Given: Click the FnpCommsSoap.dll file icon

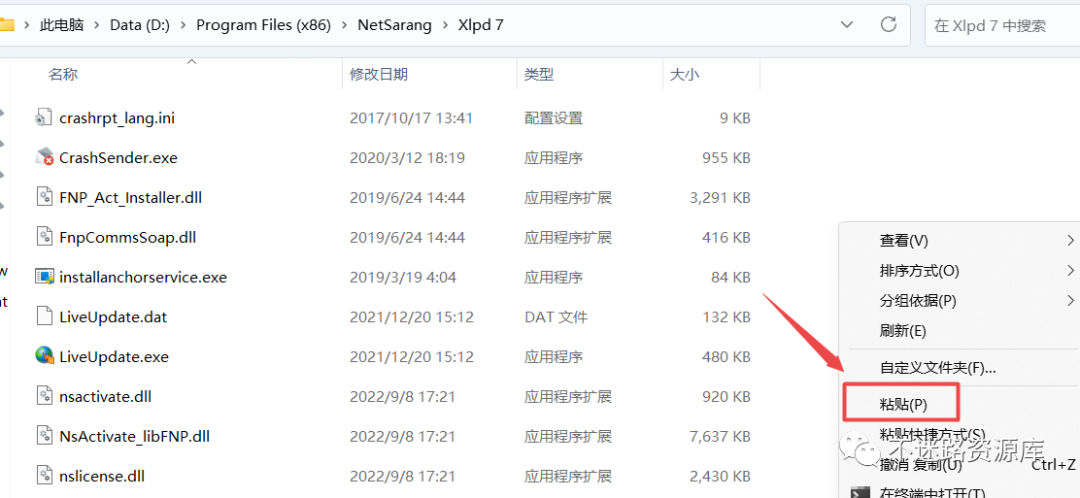Looking at the screenshot, I should [x=43, y=238].
